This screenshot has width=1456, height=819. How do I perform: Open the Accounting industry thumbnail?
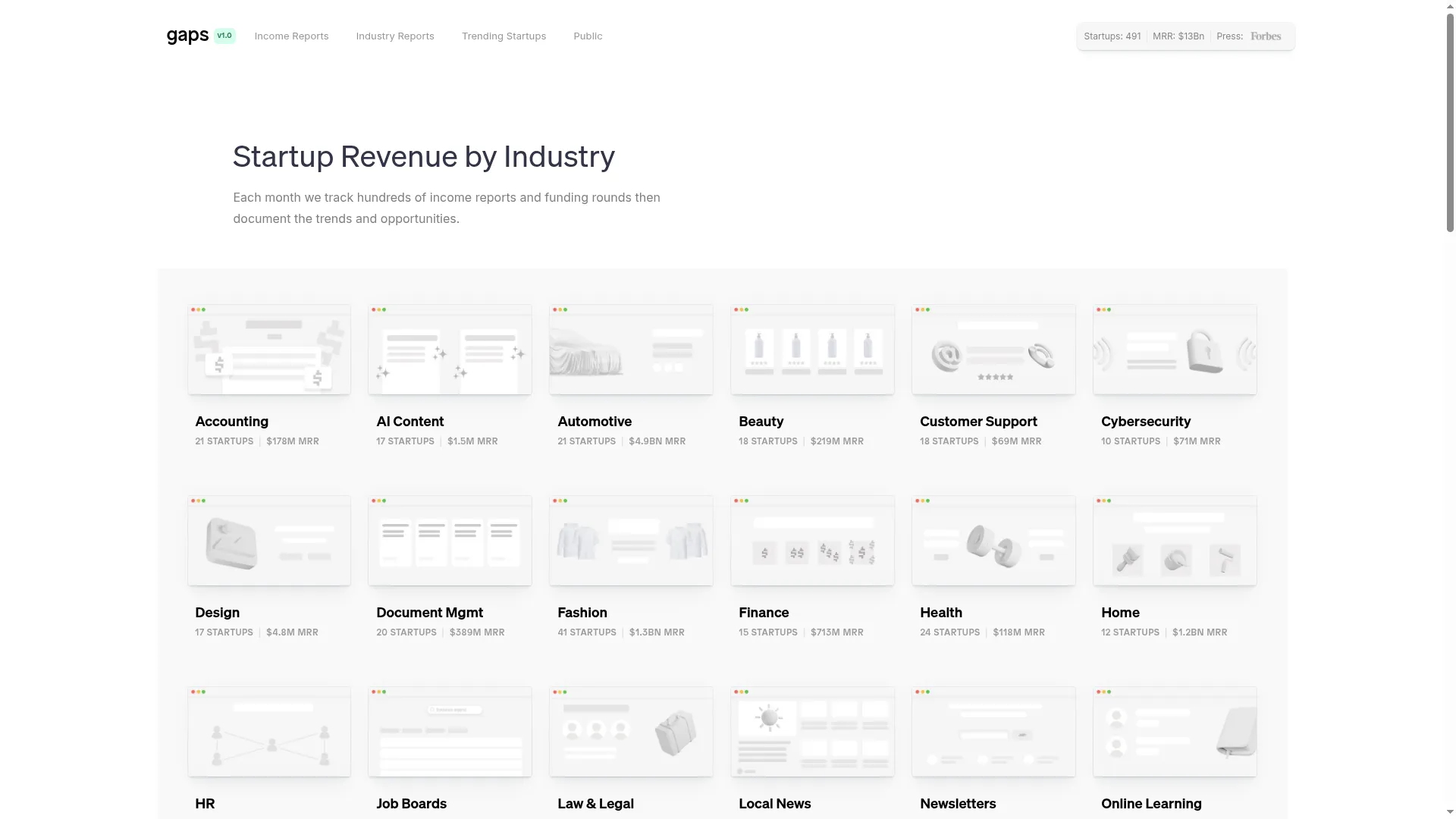point(269,350)
